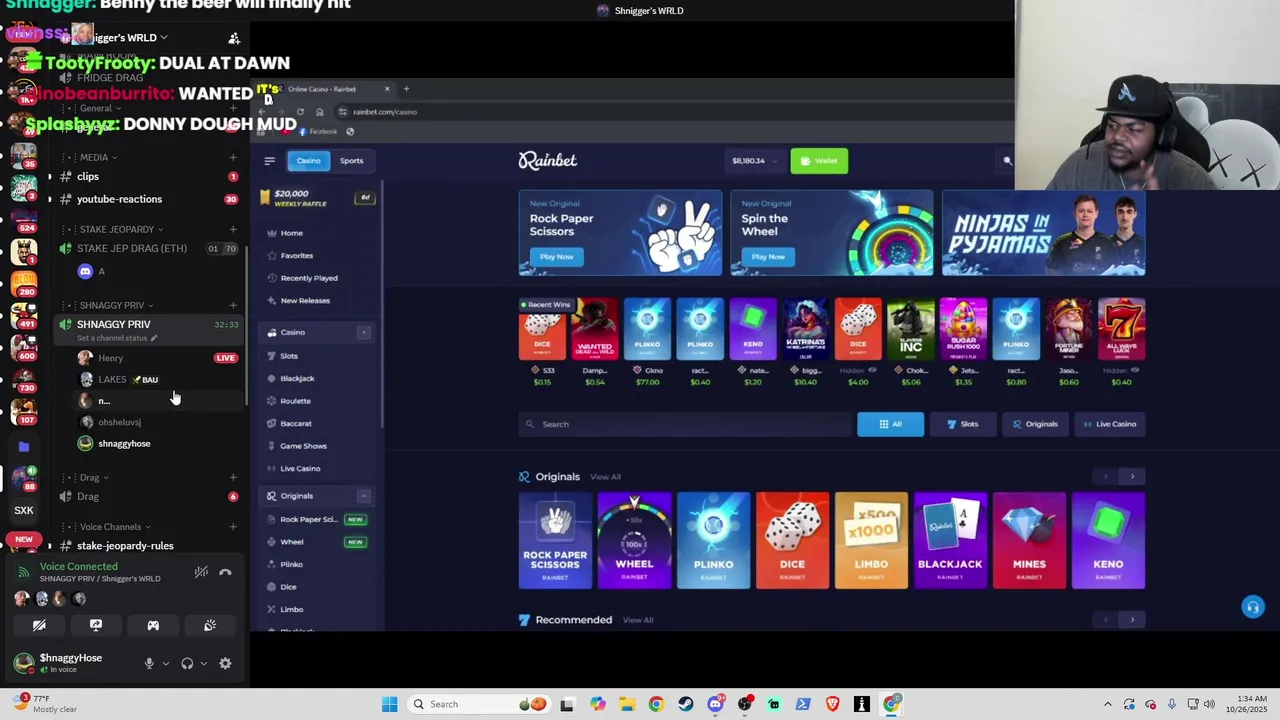This screenshot has width=1280, height=720.
Task: Collapse the Voice Channels category
Action: [114, 527]
